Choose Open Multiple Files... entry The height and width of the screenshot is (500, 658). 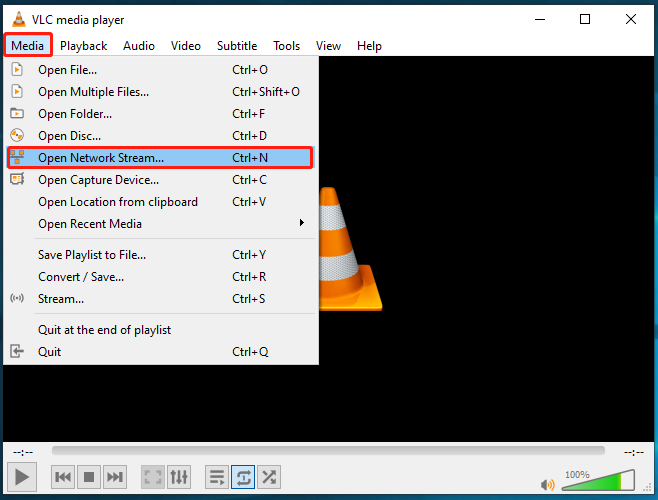click(x=161, y=92)
